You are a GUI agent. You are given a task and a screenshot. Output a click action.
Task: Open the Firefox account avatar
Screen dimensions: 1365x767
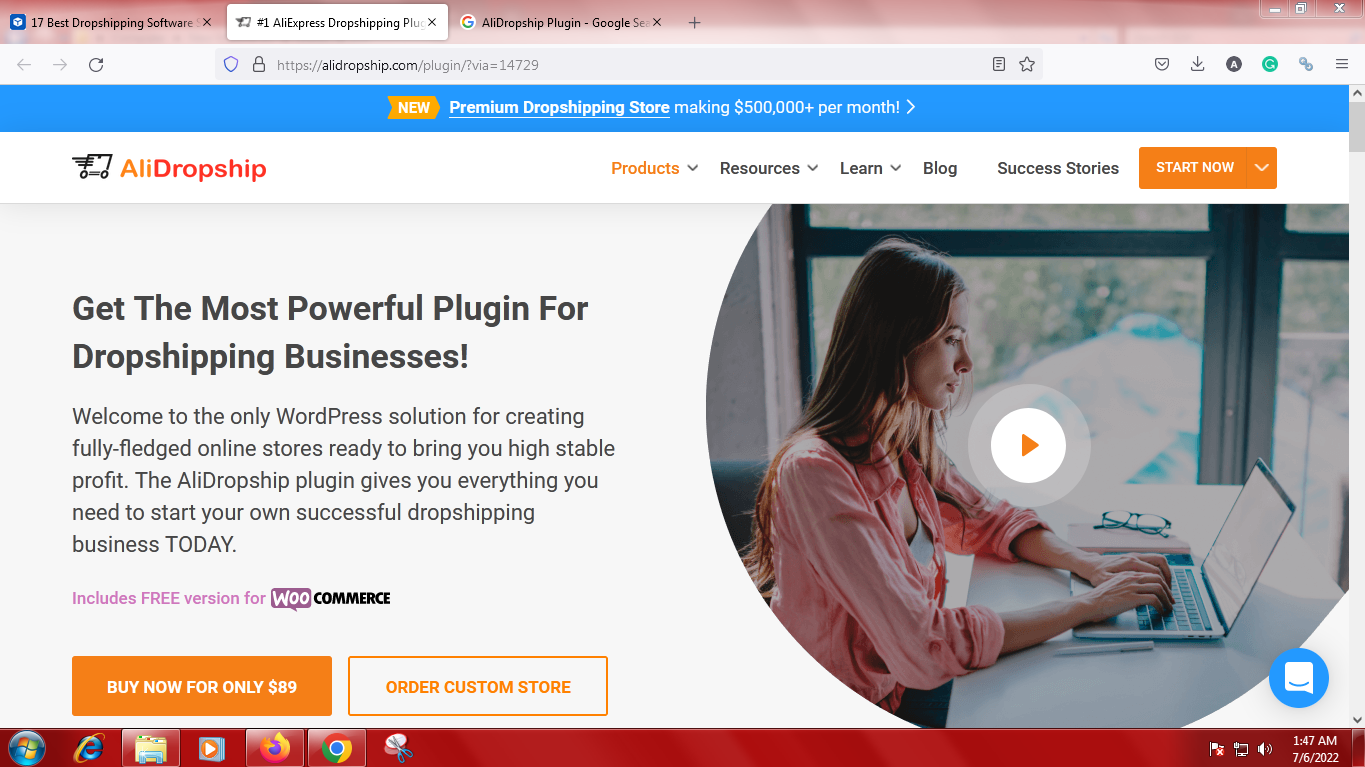[1234, 64]
